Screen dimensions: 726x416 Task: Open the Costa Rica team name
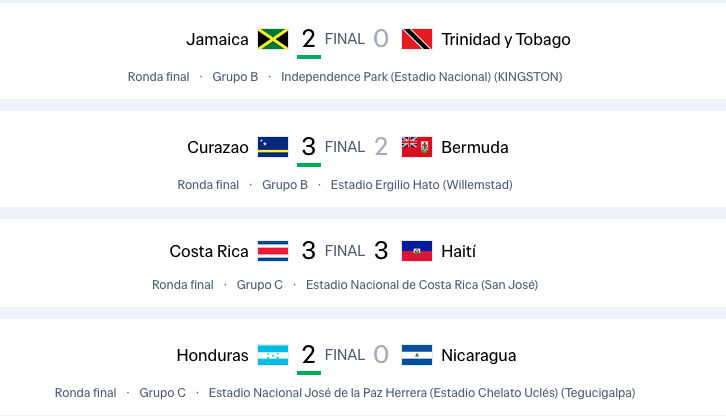click(209, 251)
